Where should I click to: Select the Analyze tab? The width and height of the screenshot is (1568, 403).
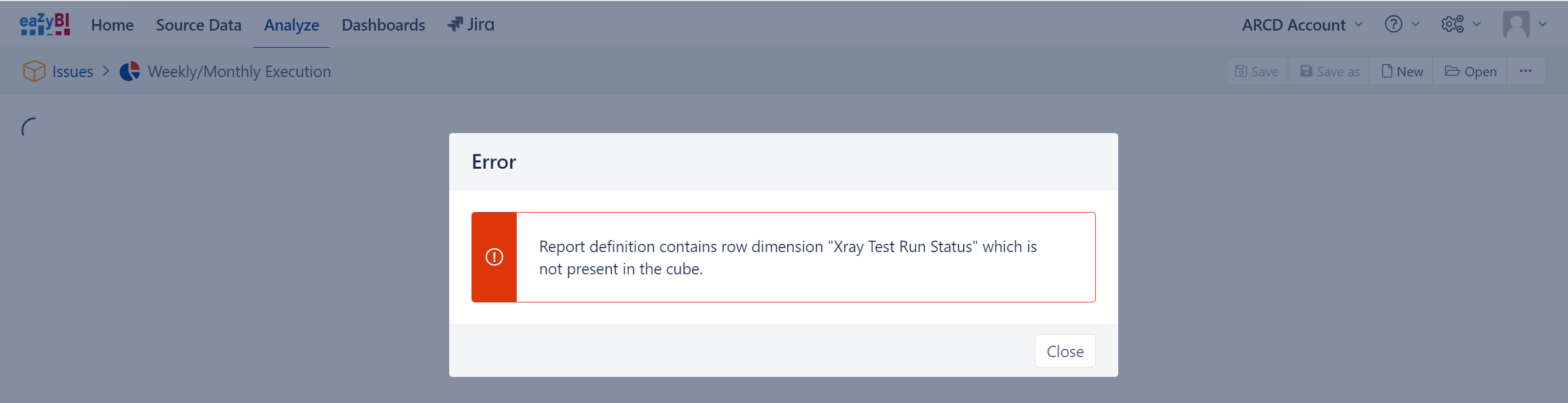click(291, 25)
